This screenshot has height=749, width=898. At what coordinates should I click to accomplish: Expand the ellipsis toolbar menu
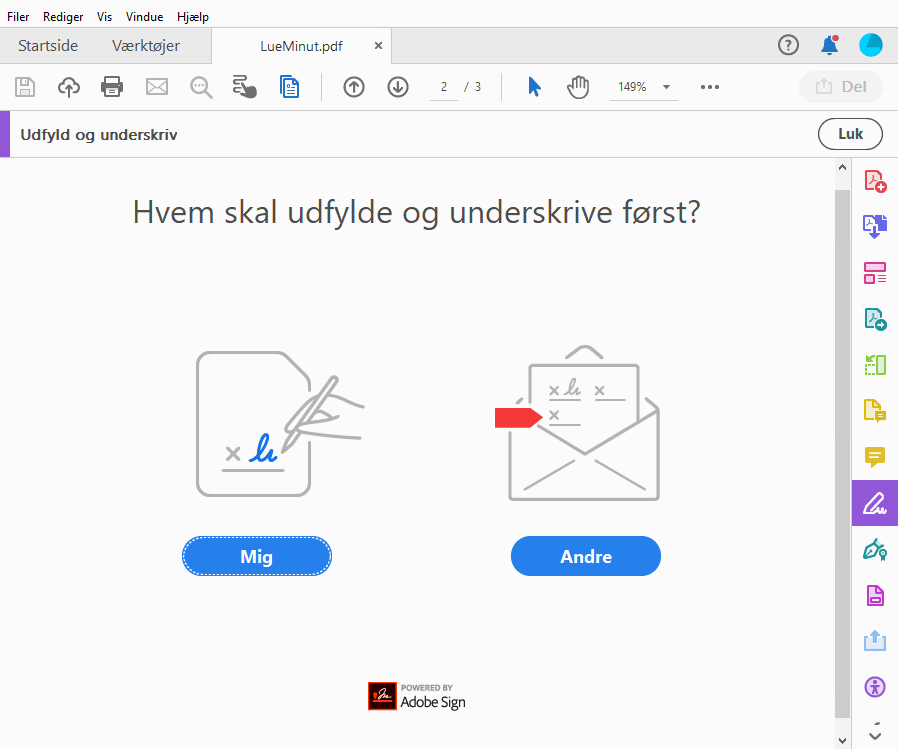pos(710,87)
